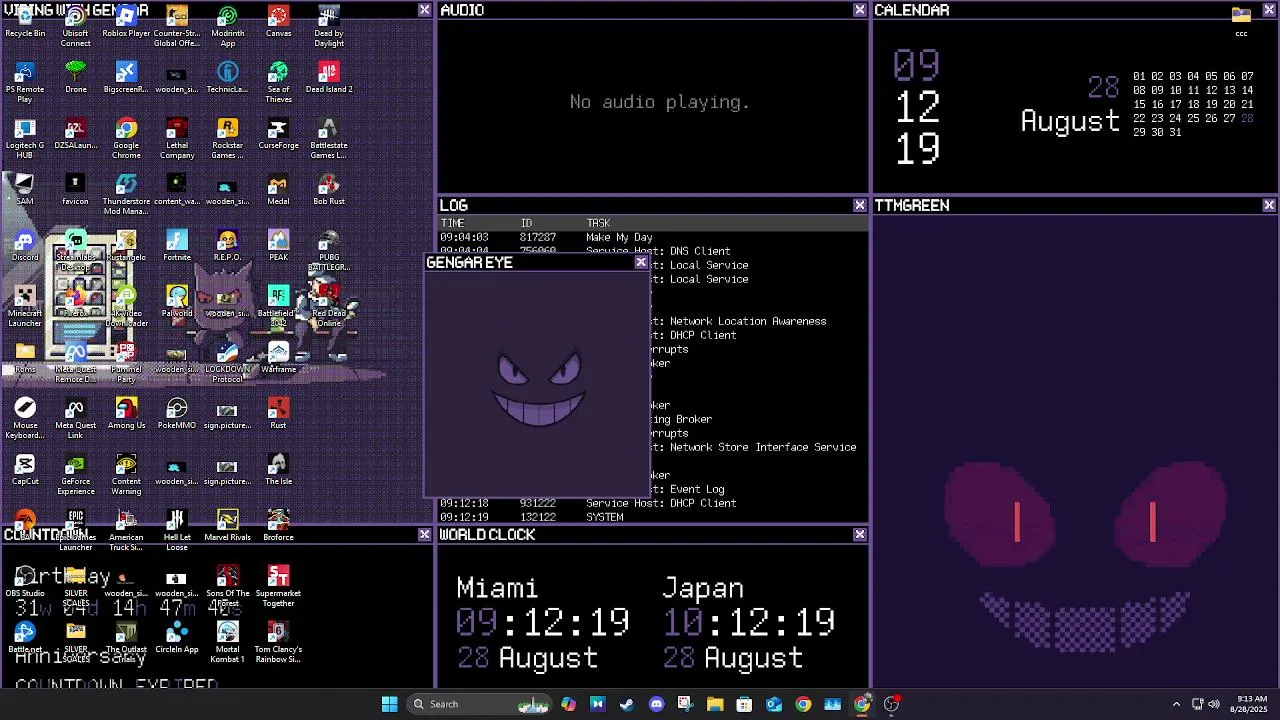Open the Windows Start menu
The width and height of the screenshot is (1280, 720).
(390, 704)
